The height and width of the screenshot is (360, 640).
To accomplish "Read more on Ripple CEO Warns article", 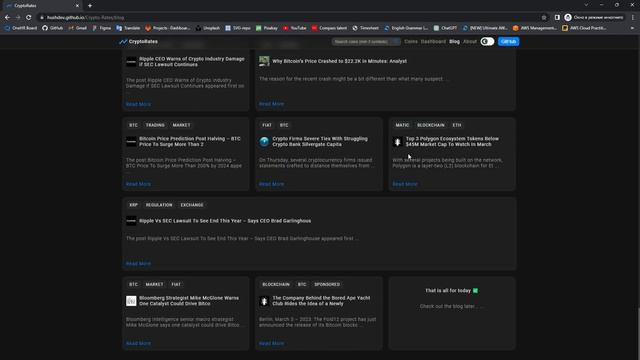I will click(x=138, y=104).
